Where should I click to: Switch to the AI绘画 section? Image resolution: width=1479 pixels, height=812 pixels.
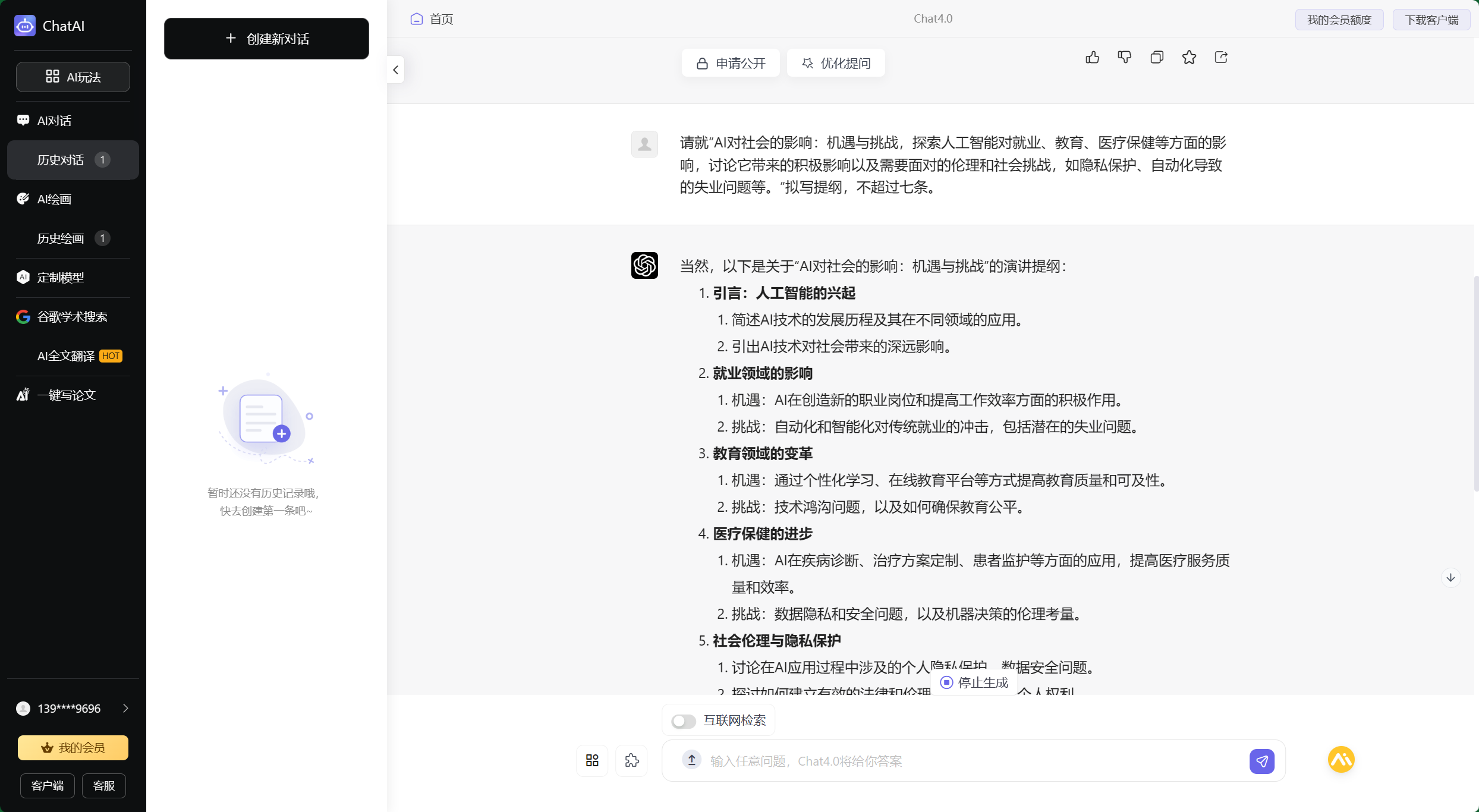(x=52, y=199)
